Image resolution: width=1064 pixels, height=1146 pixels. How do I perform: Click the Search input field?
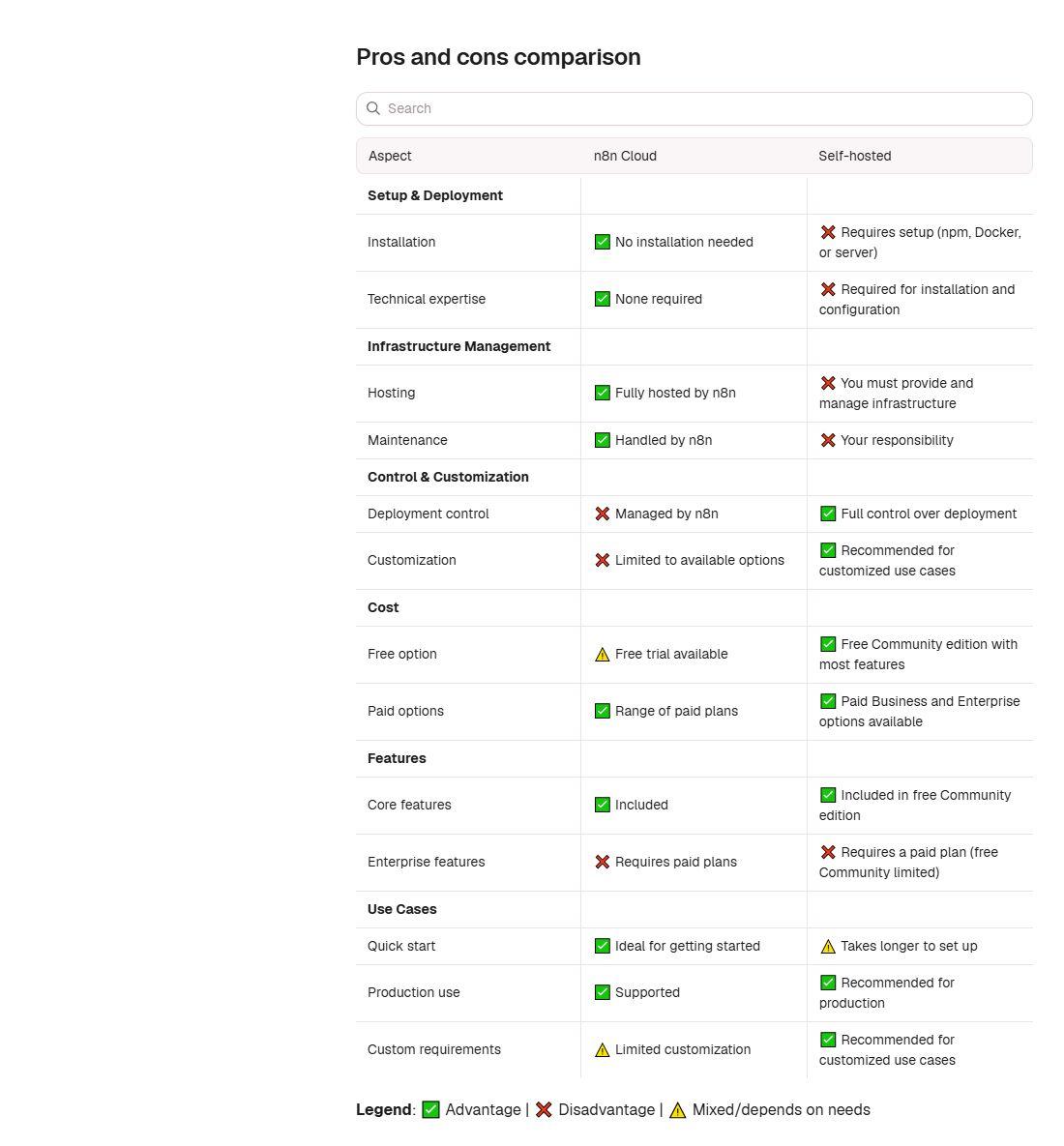(x=694, y=108)
